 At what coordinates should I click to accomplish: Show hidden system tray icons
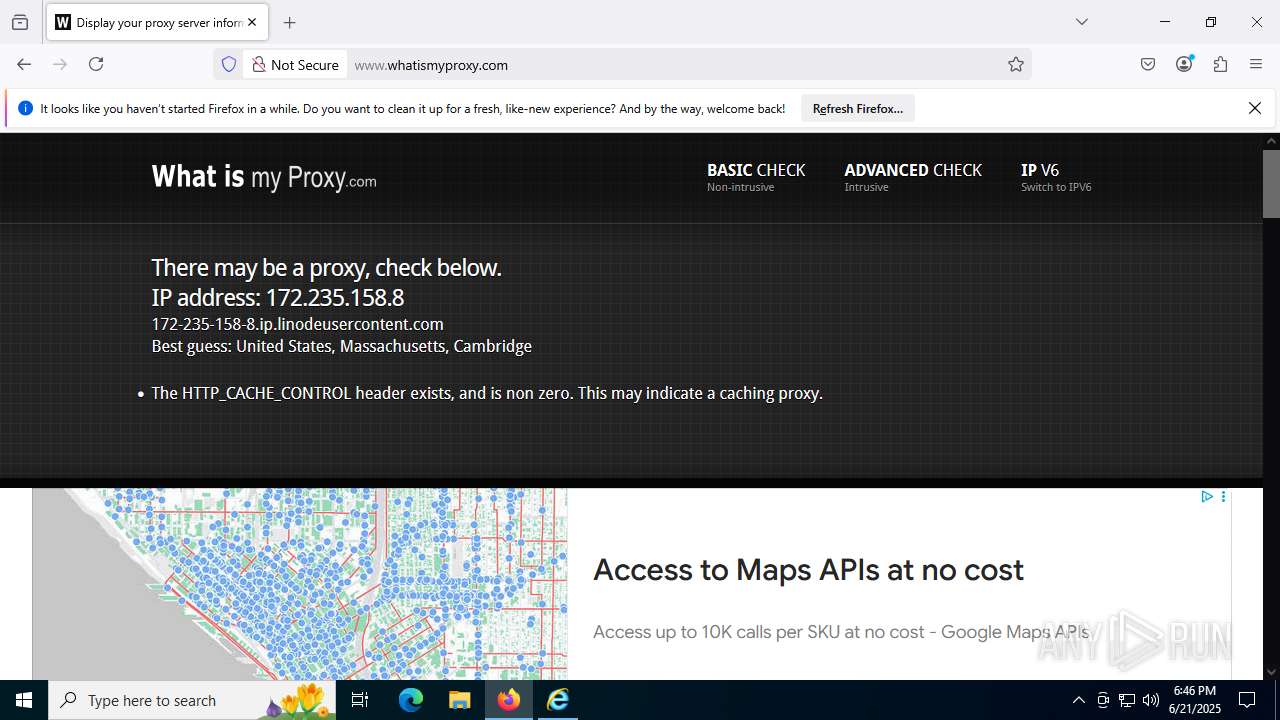pos(1078,700)
